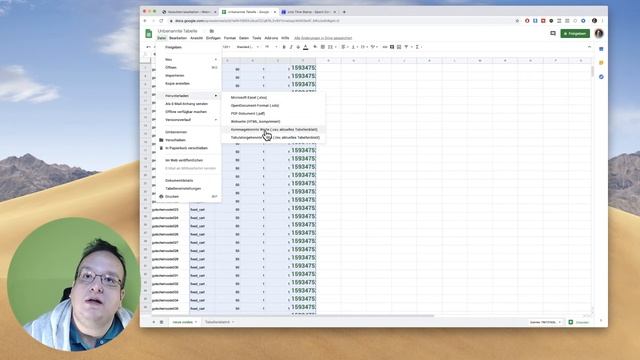640x360 pixels.
Task: Open the text color picker
Action: pyautogui.click(x=305, y=47)
